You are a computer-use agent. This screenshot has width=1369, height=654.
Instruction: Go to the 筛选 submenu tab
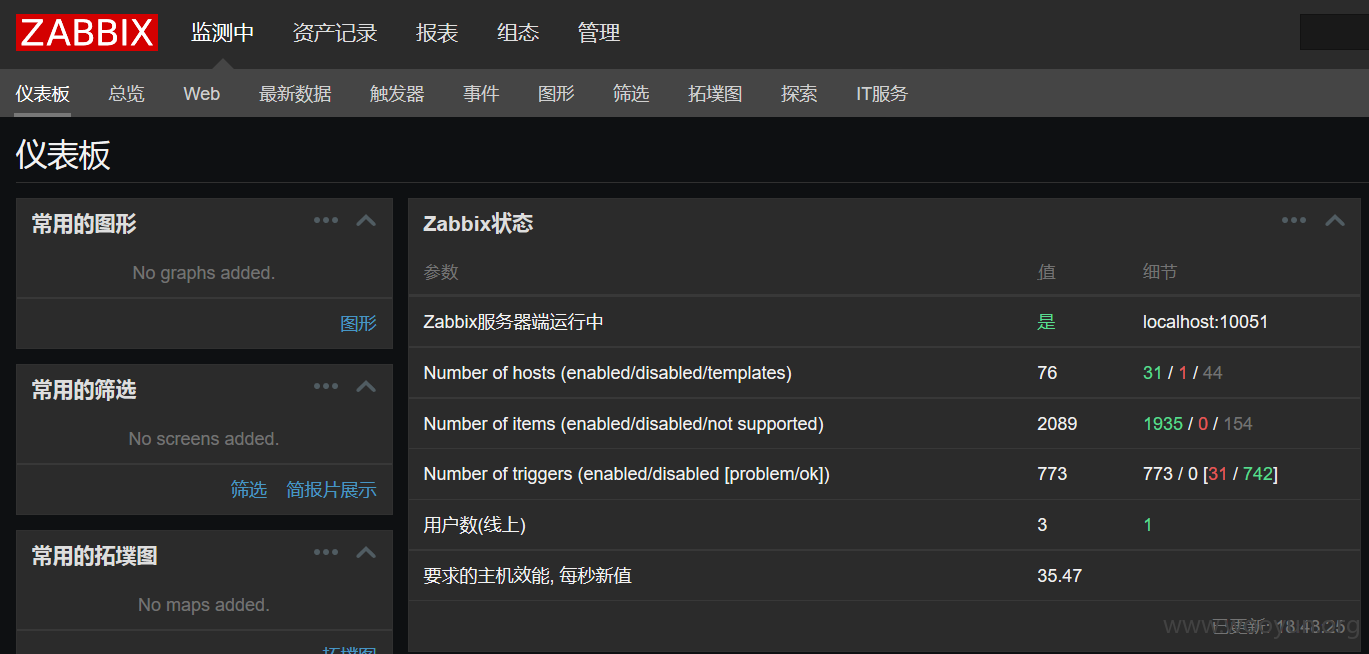click(631, 94)
